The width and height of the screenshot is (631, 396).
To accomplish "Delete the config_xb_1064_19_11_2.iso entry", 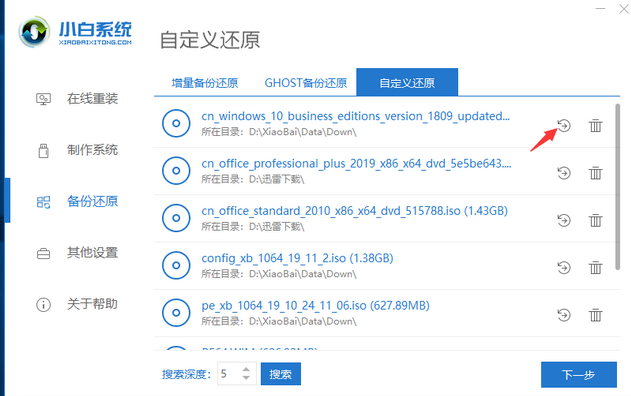I will click(x=596, y=267).
